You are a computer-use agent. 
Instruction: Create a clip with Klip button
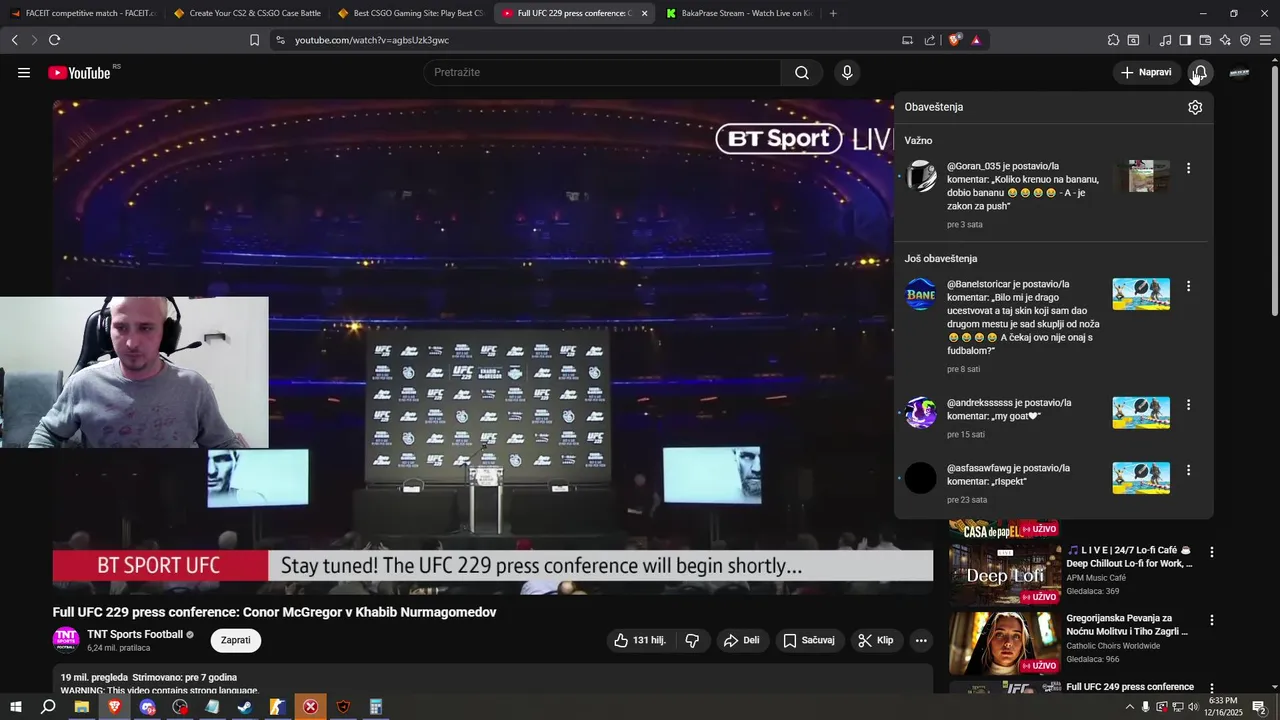[x=876, y=641]
